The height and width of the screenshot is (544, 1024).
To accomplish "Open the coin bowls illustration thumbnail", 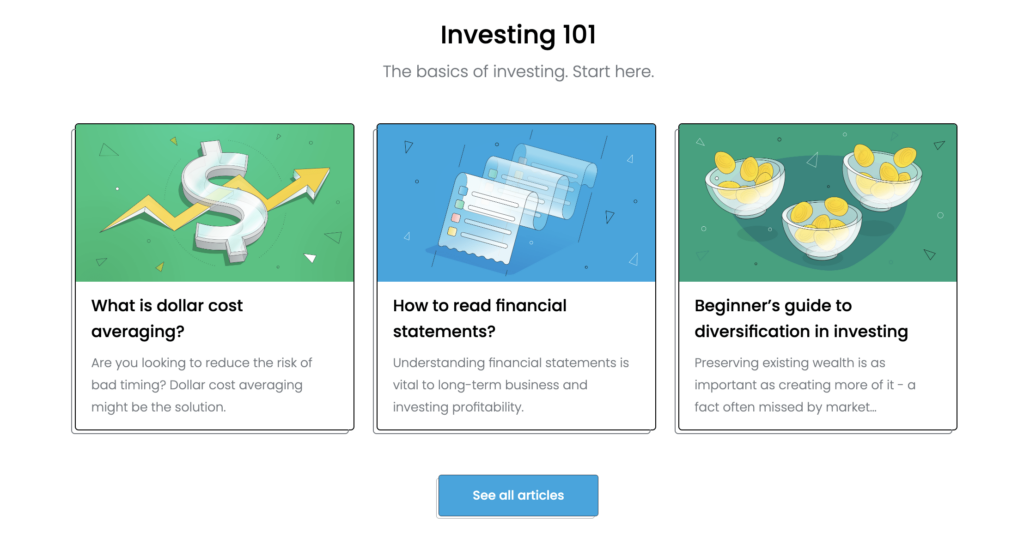I will [x=818, y=203].
